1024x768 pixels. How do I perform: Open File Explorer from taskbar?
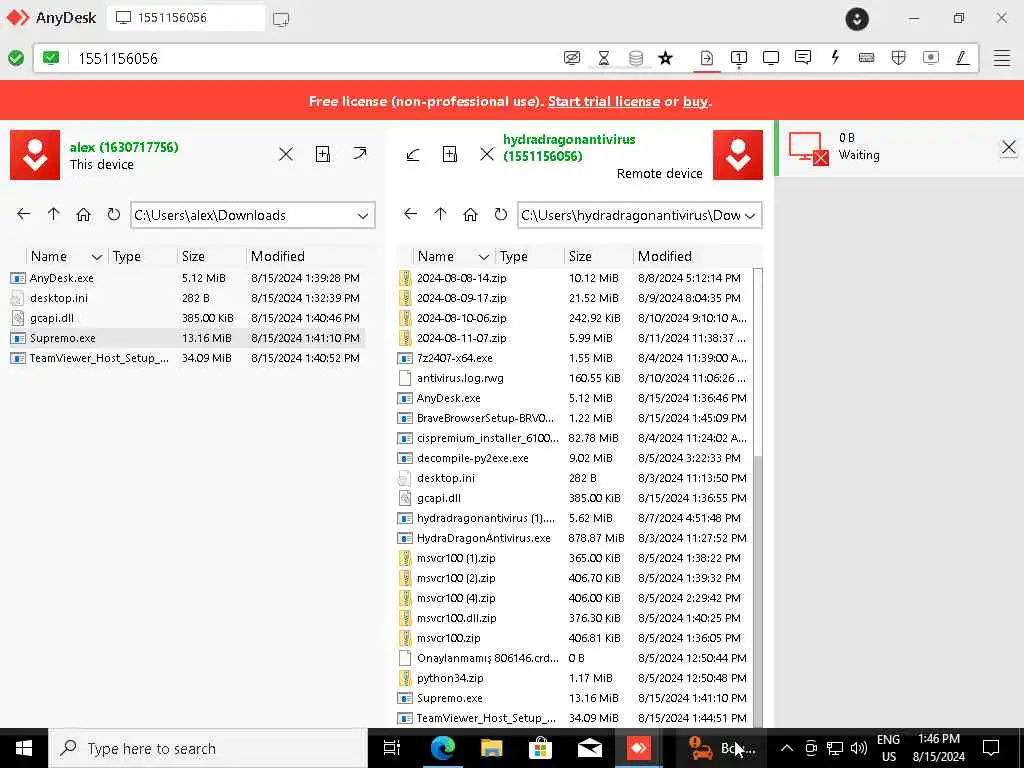coord(491,748)
